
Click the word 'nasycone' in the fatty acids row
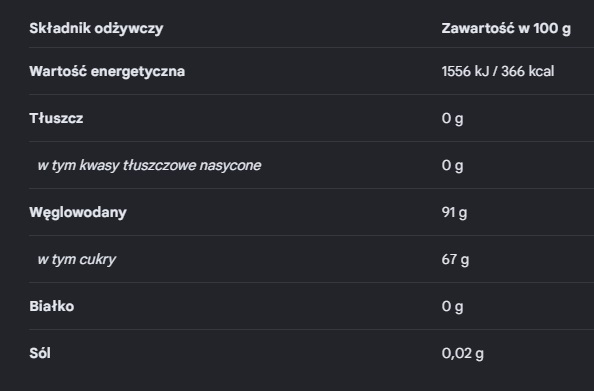230,166
